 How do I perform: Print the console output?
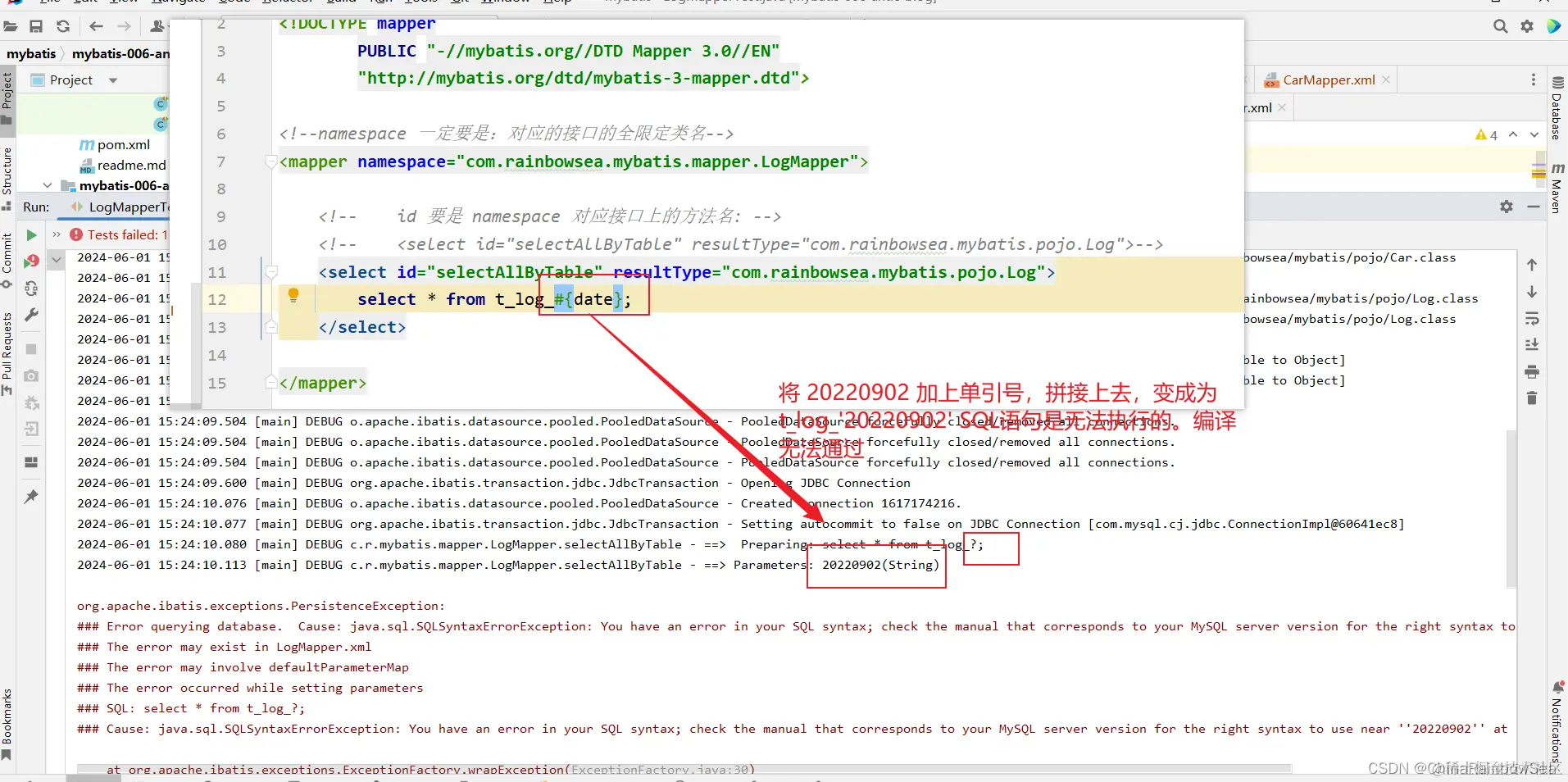(1532, 372)
